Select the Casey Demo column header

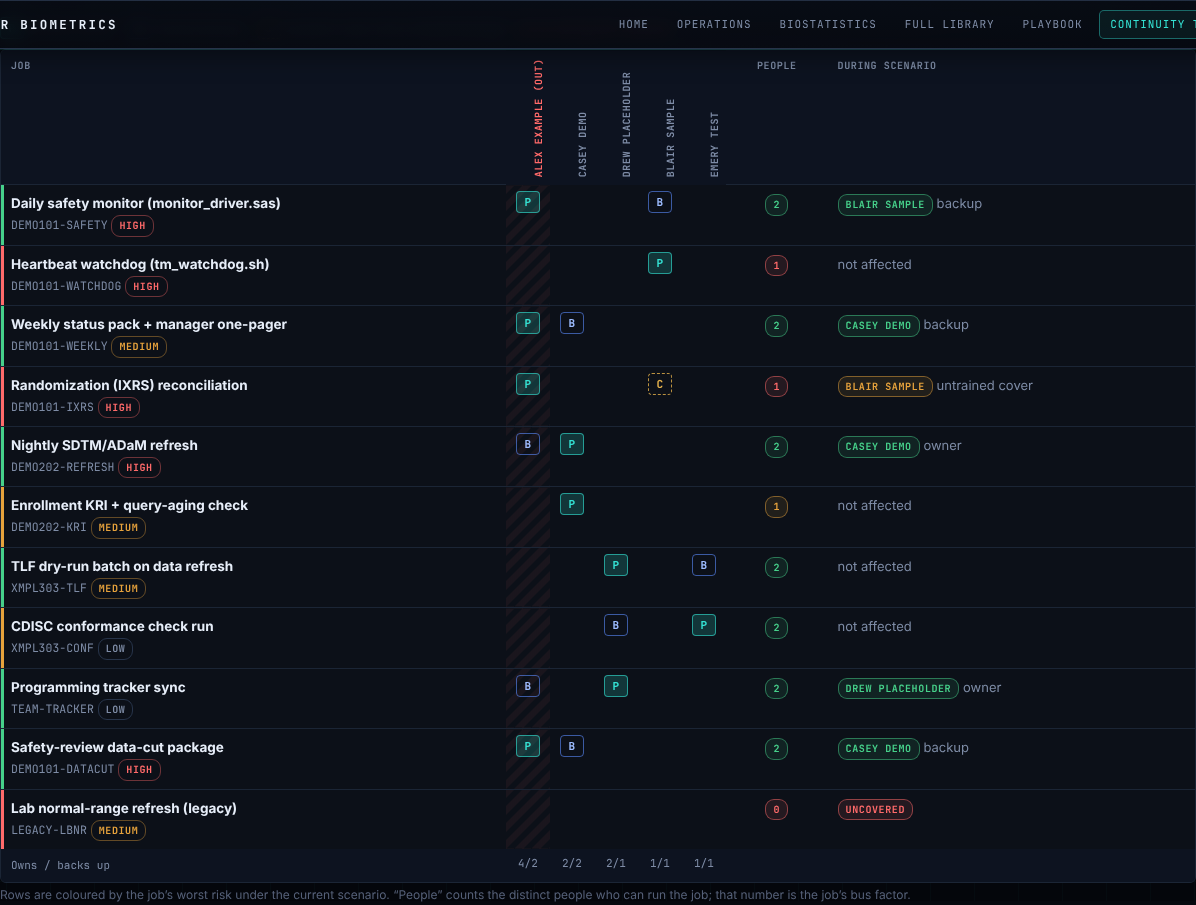coord(583,144)
